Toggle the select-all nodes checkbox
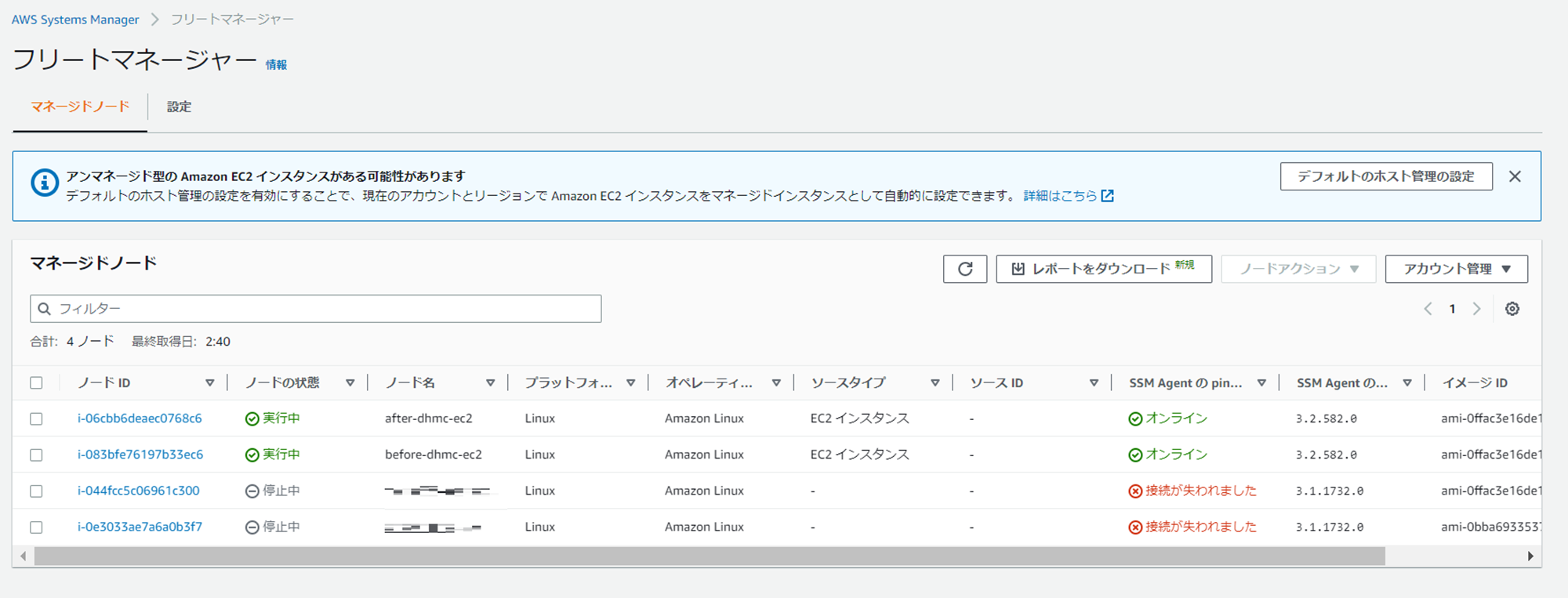 [36, 383]
